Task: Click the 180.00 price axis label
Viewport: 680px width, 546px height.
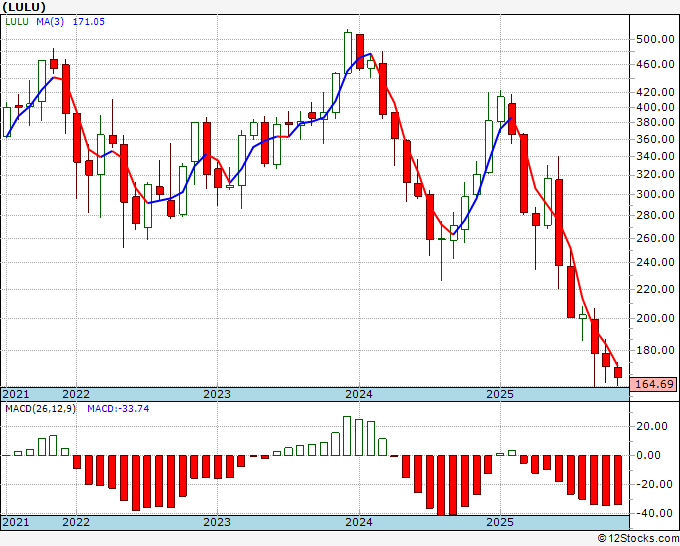Action: tap(655, 350)
